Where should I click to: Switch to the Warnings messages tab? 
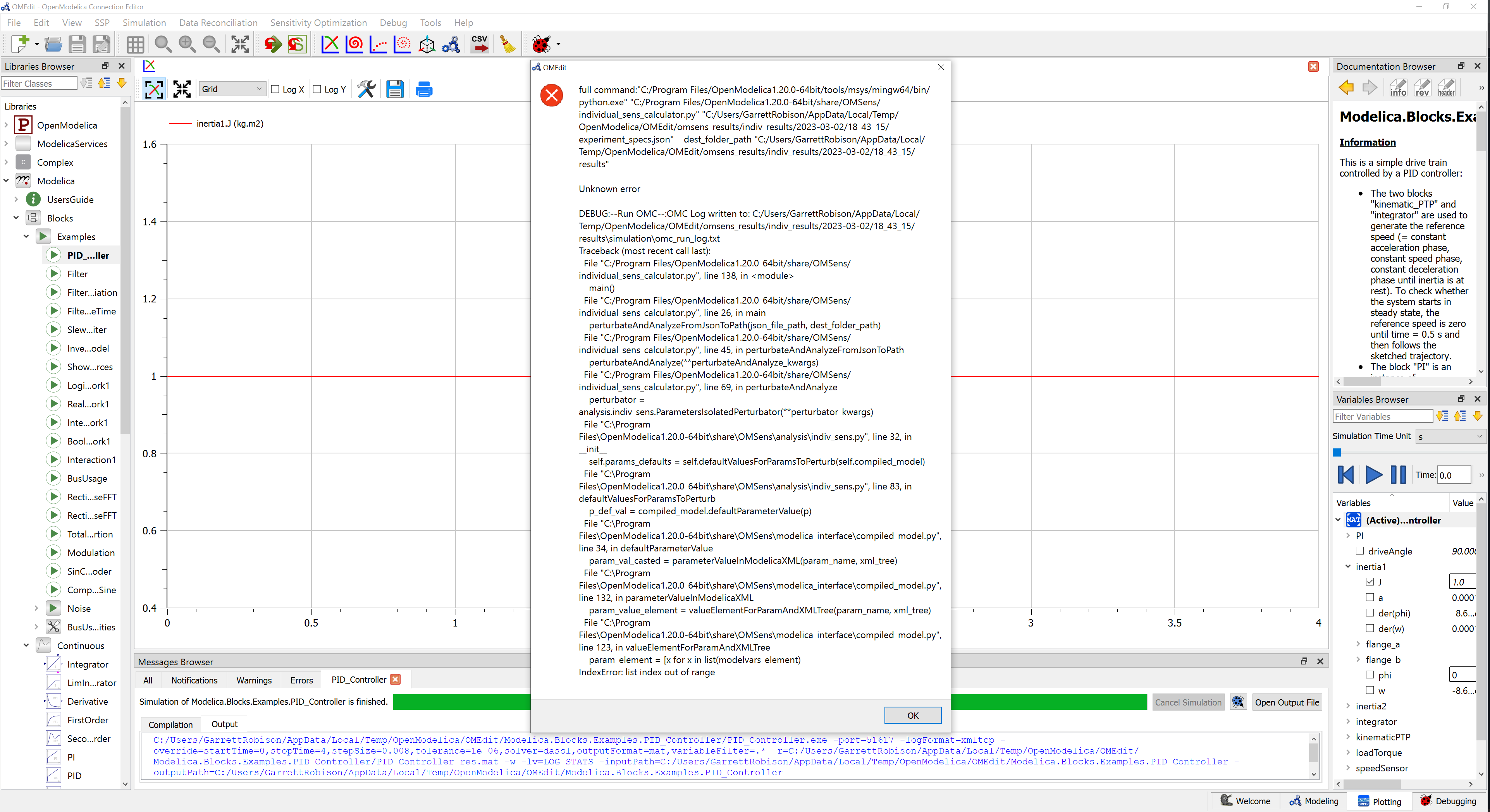click(253, 680)
